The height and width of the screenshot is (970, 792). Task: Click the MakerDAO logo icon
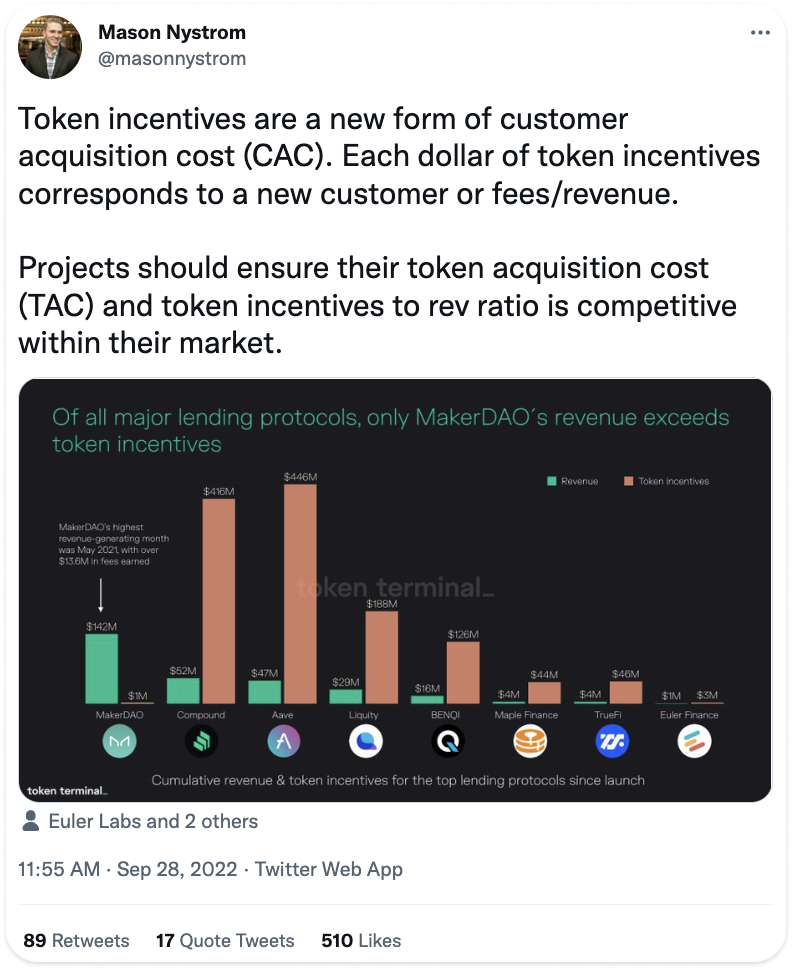pyautogui.click(x=119, y=741)
